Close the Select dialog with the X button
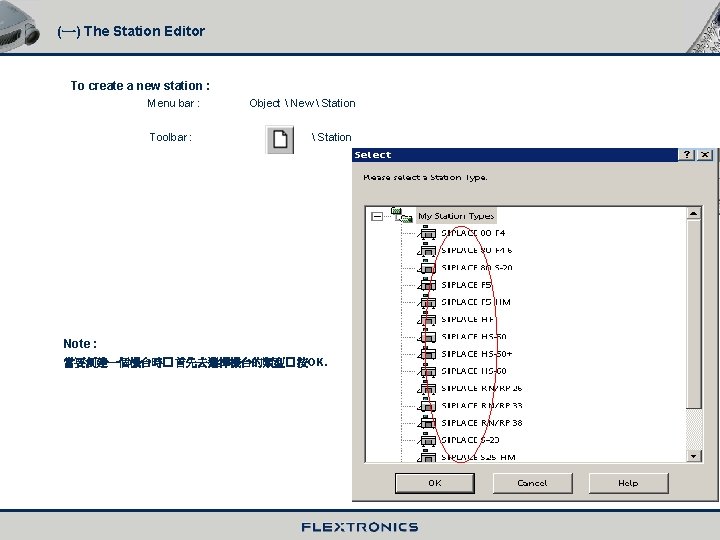 point(705,155)
